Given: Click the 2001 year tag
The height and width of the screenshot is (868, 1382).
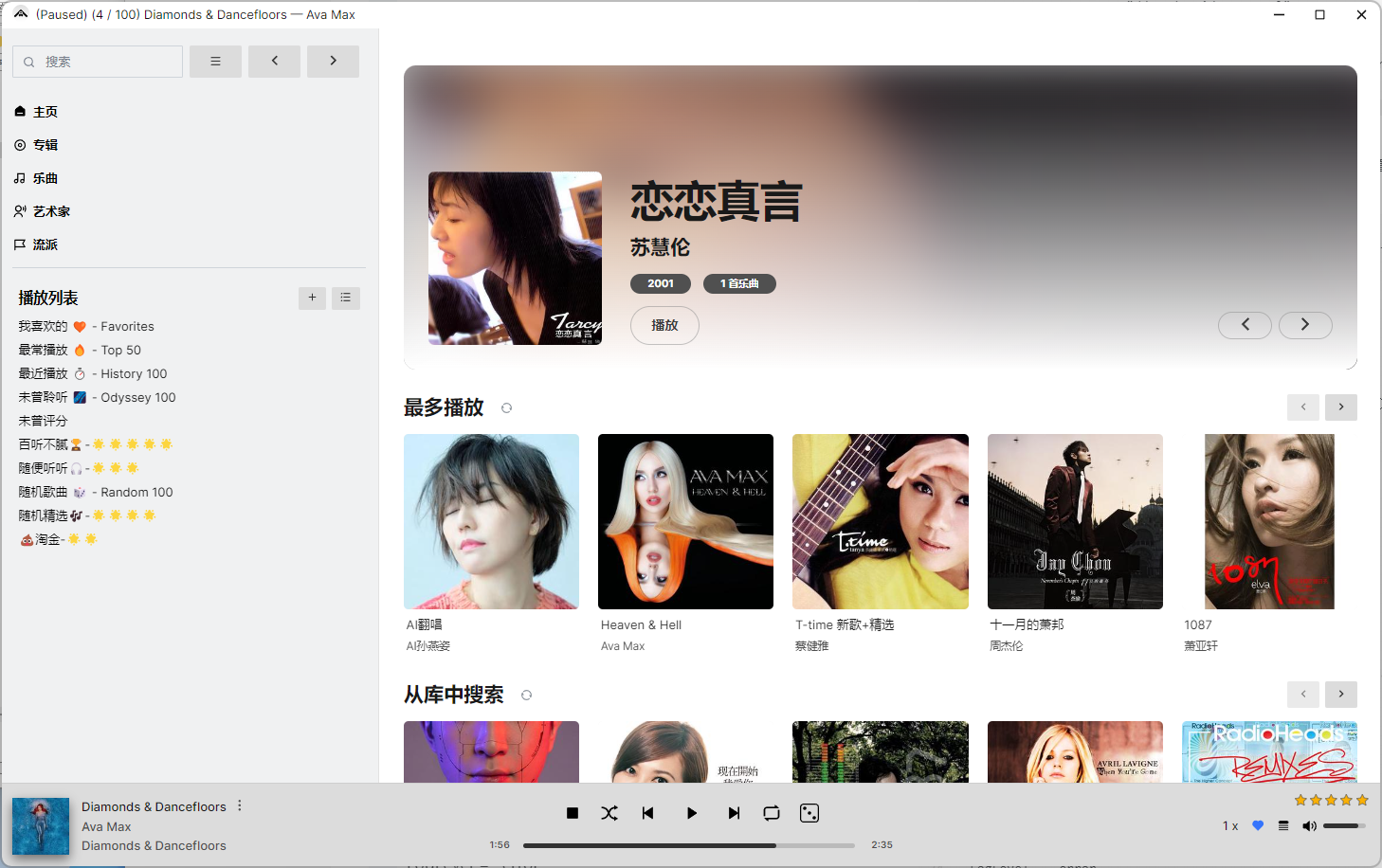Looking at the screenshot, I should [x=661, y=283].
